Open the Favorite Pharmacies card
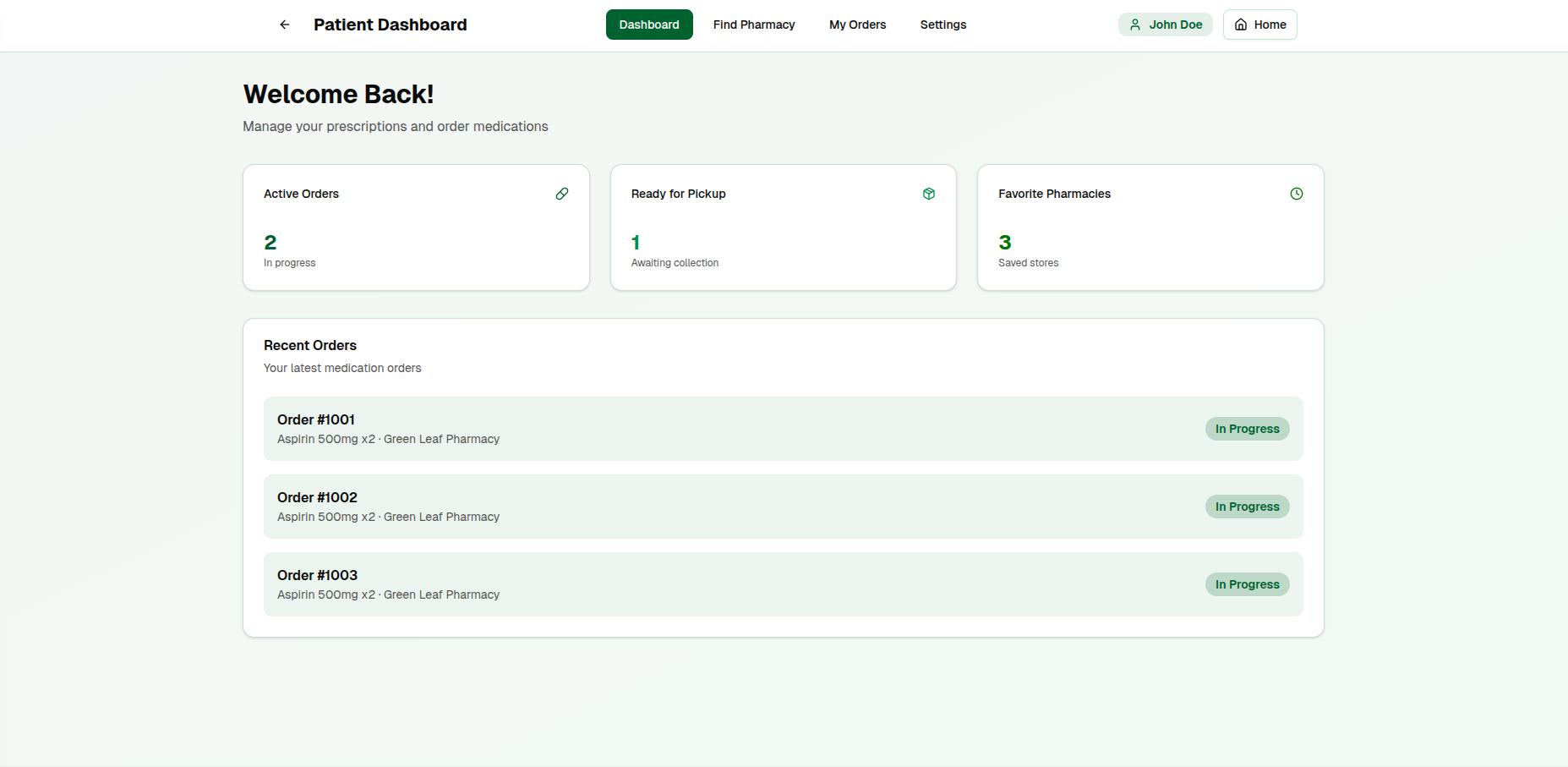Image resolution: width=1568 pixels, height=767 pixels. pyautogui.click(x=1150, y=227)
